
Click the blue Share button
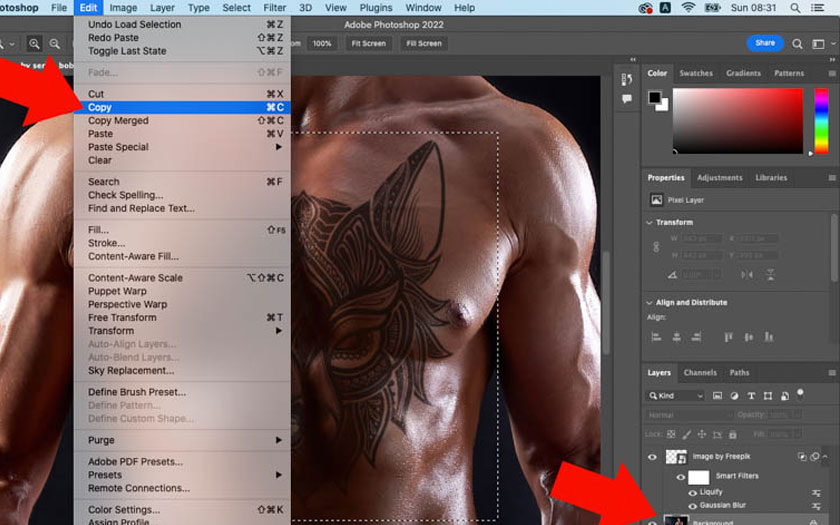(765, 43)
